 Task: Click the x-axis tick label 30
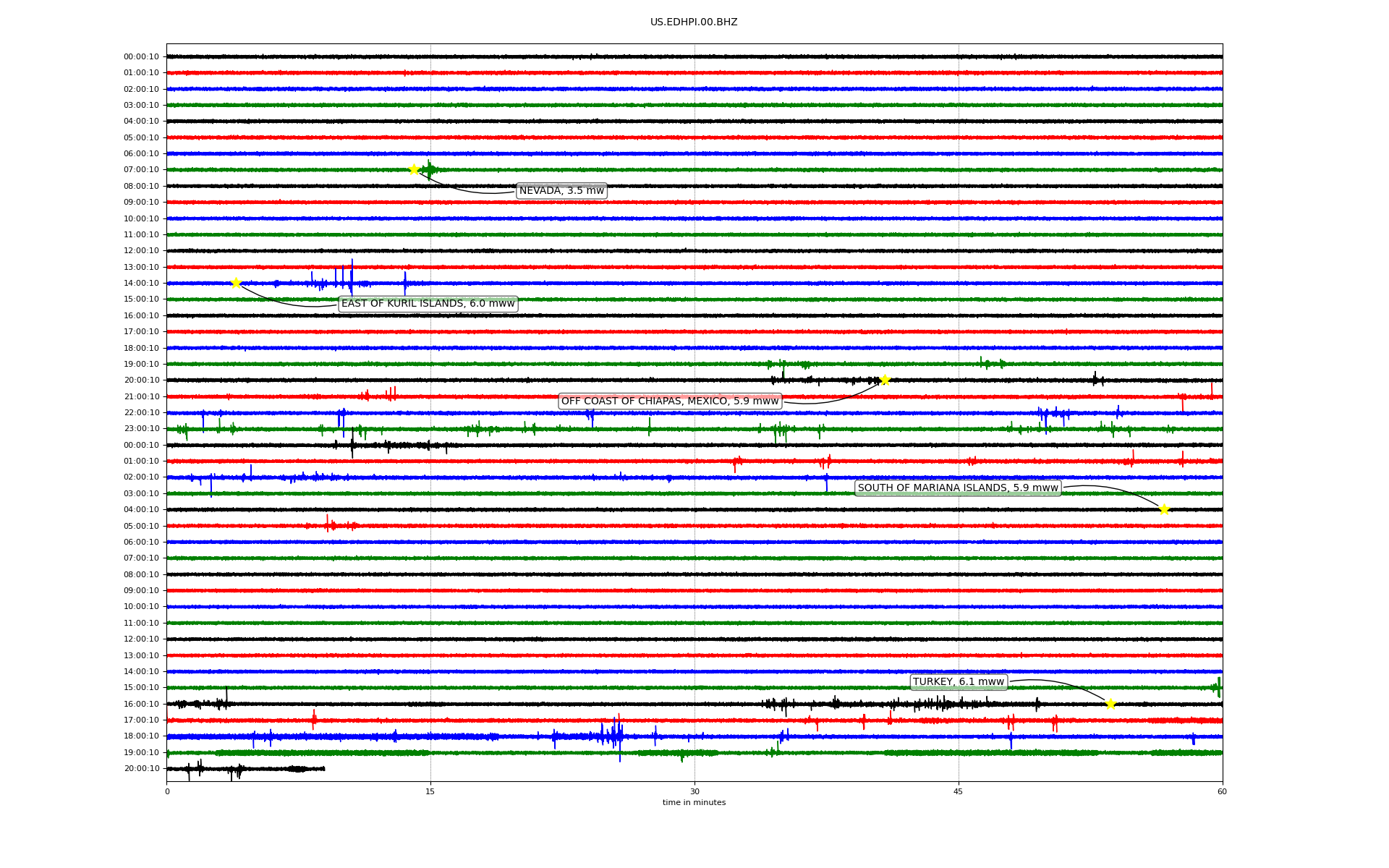(694, 791)
